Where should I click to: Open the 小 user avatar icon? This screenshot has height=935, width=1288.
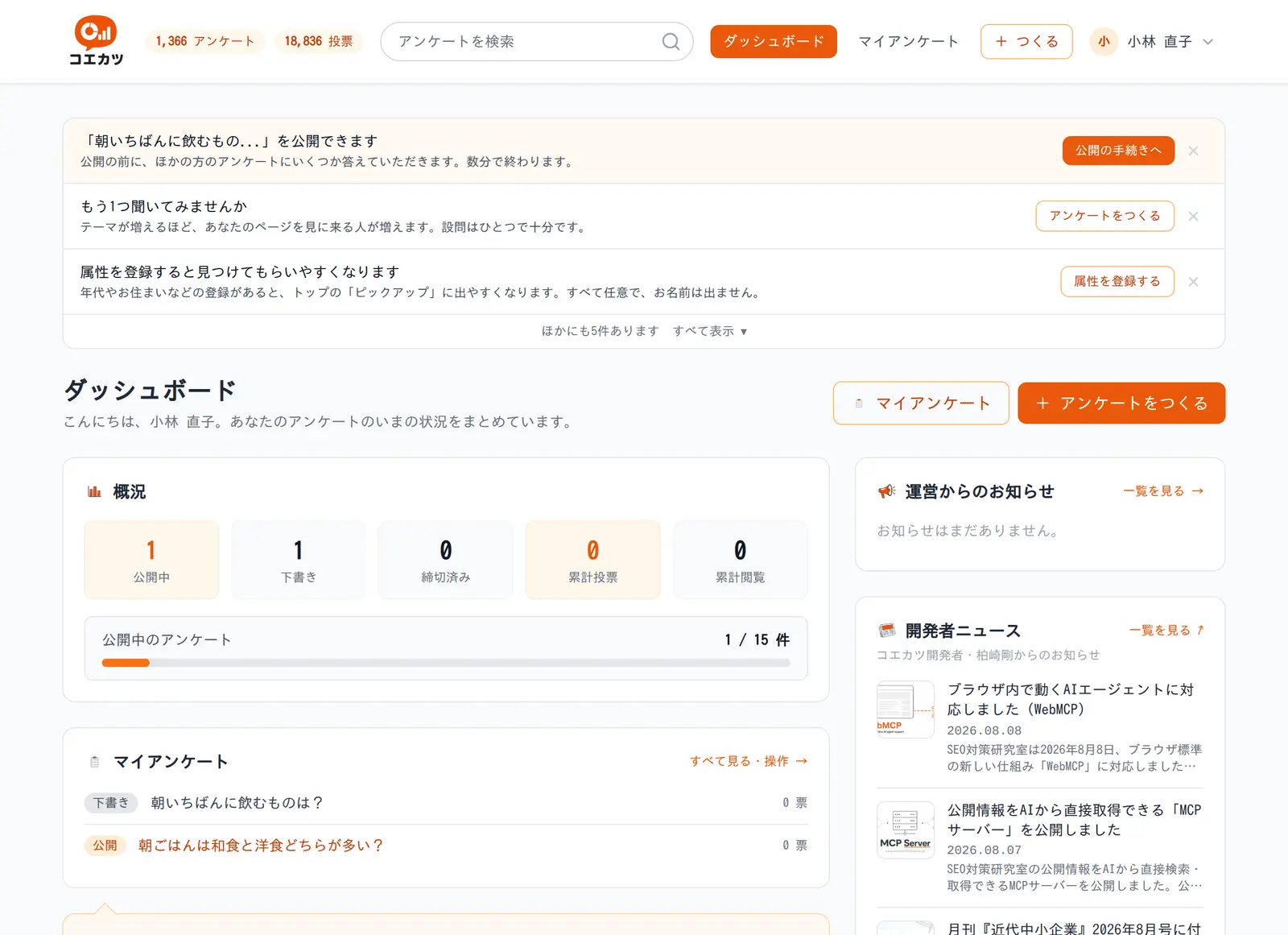pos(1104,42)
